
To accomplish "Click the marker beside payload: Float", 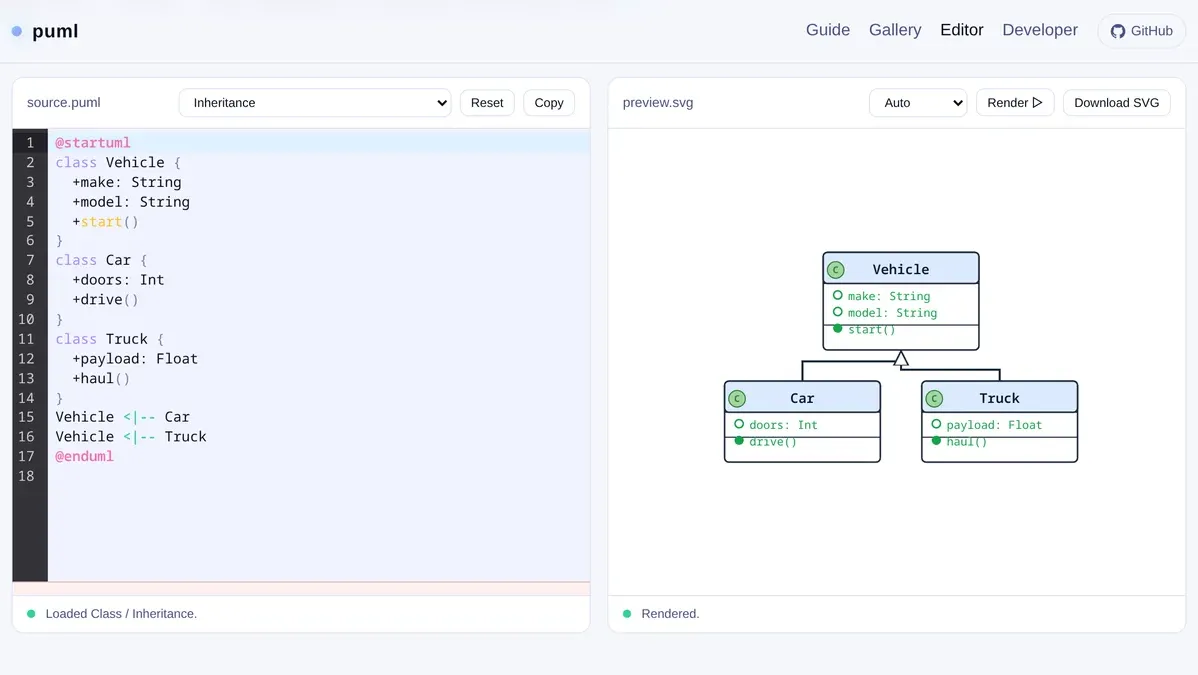I will [x=936, y=423].
